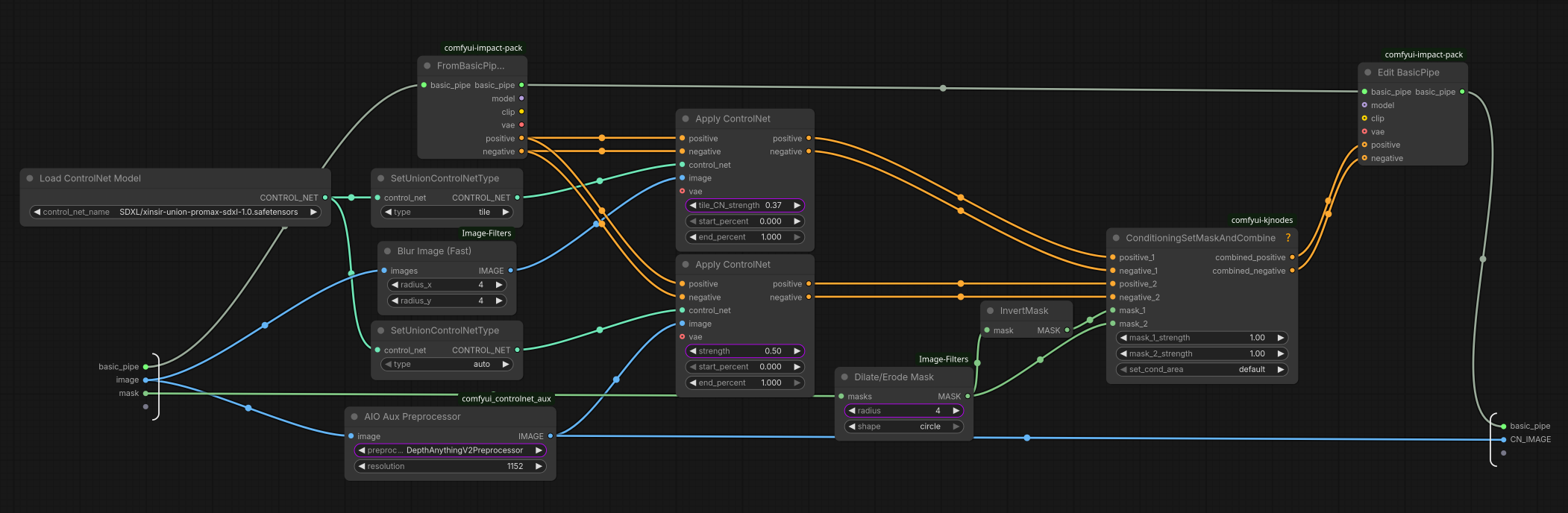The width and height of the screenshot is (1568, 513).
Task: Click the mask_1_strength 1.00 slider field
Action: coord(1202,338)
